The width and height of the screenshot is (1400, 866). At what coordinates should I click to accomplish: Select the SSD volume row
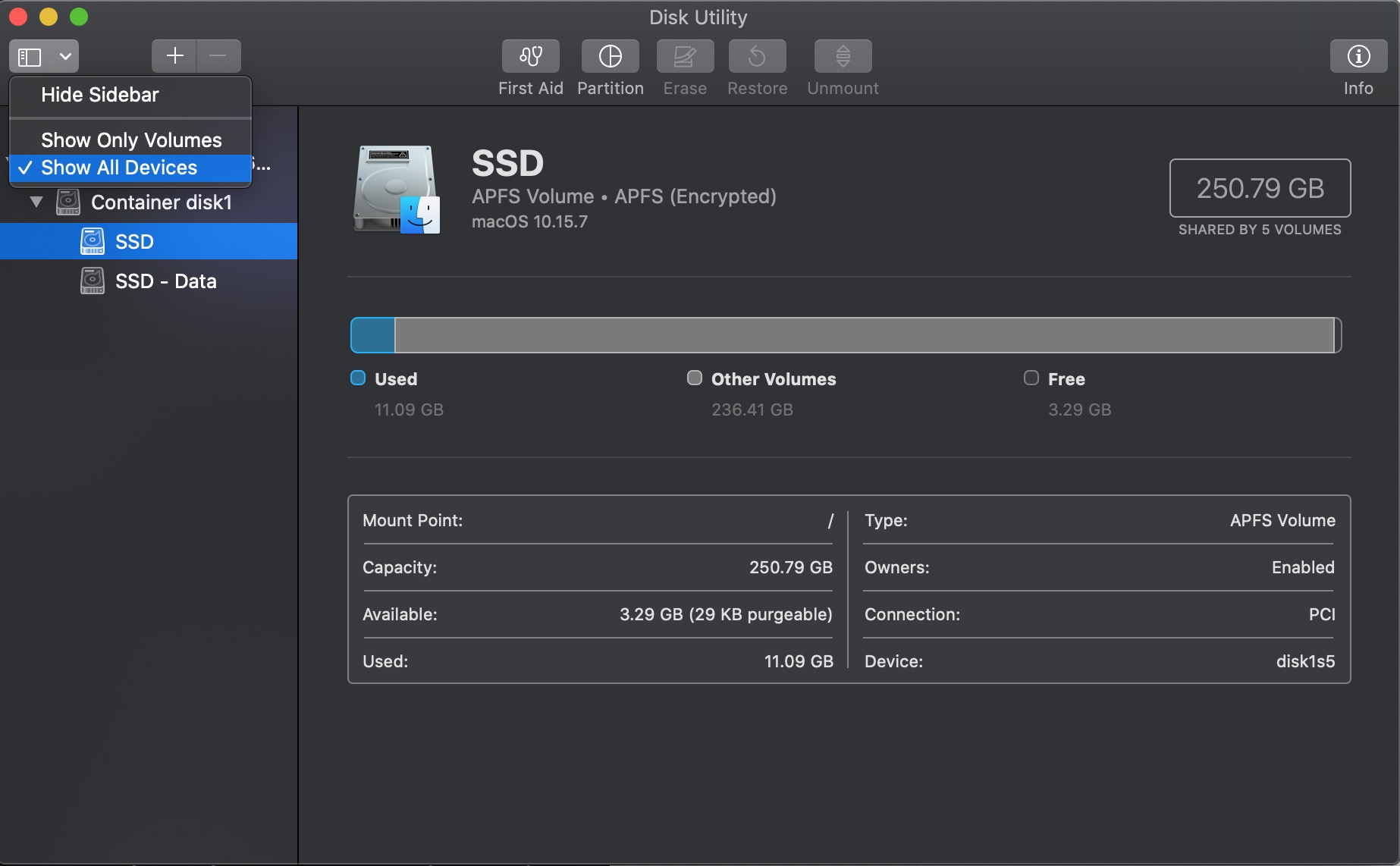pos(149,241)
